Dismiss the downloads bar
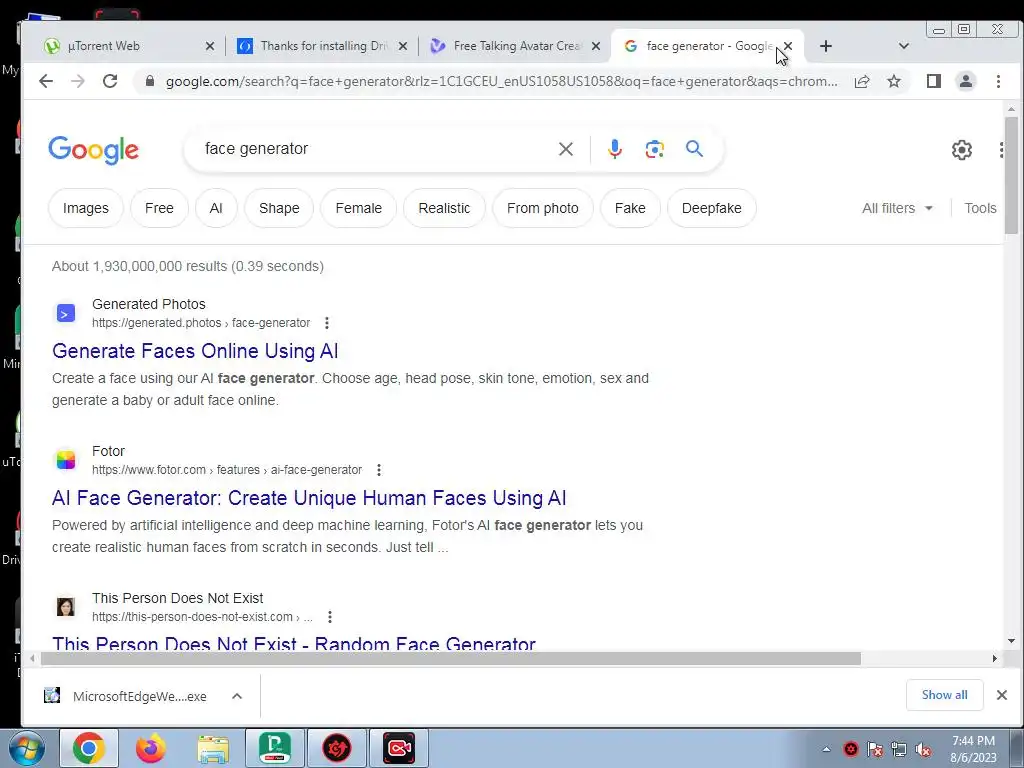This screenshot has width=1024, height=768. point(1002,695)
